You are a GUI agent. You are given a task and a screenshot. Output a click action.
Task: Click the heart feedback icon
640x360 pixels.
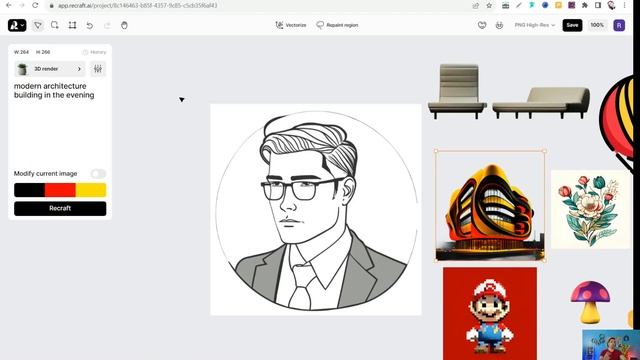482,25
